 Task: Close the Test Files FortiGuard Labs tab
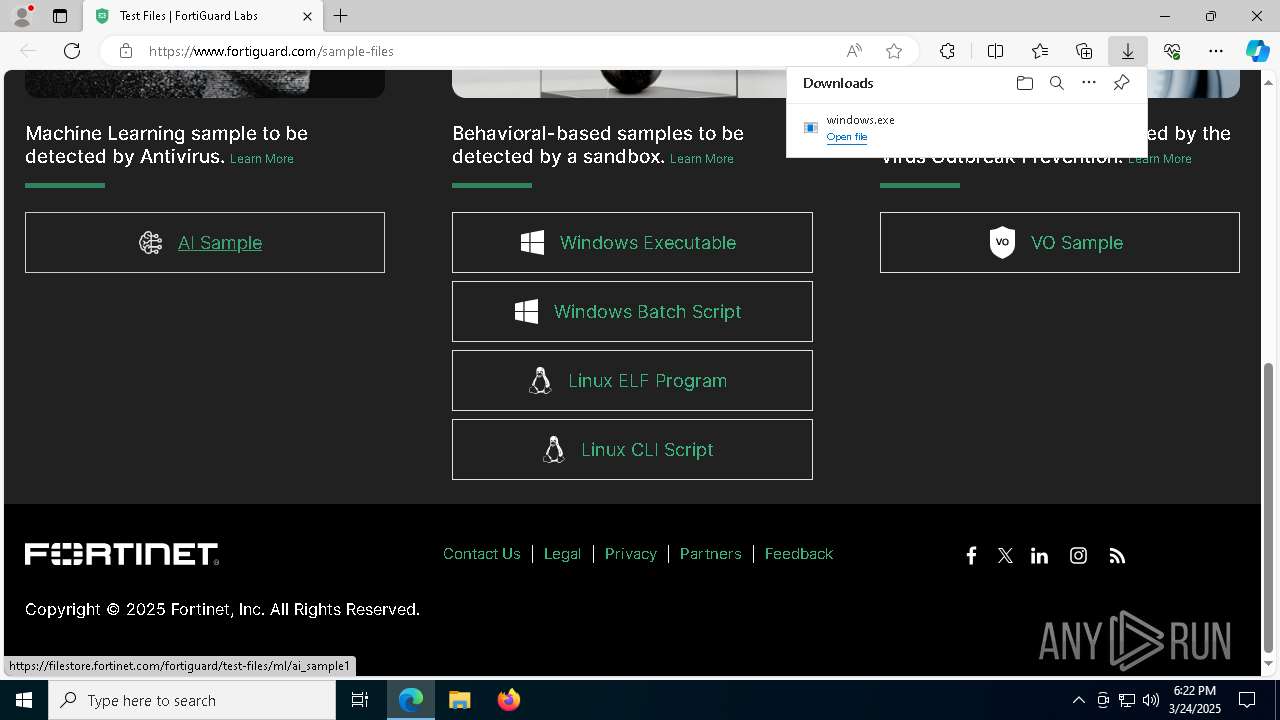pos(307,16)
